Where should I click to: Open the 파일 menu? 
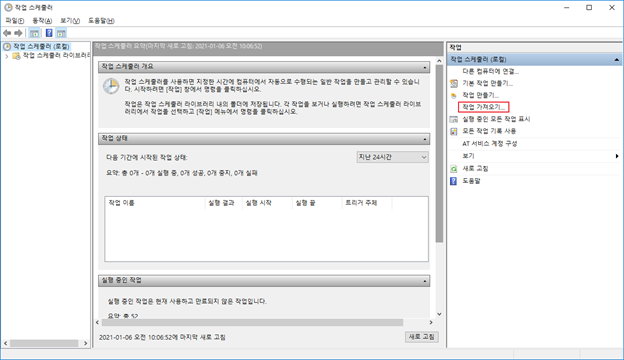14,21
